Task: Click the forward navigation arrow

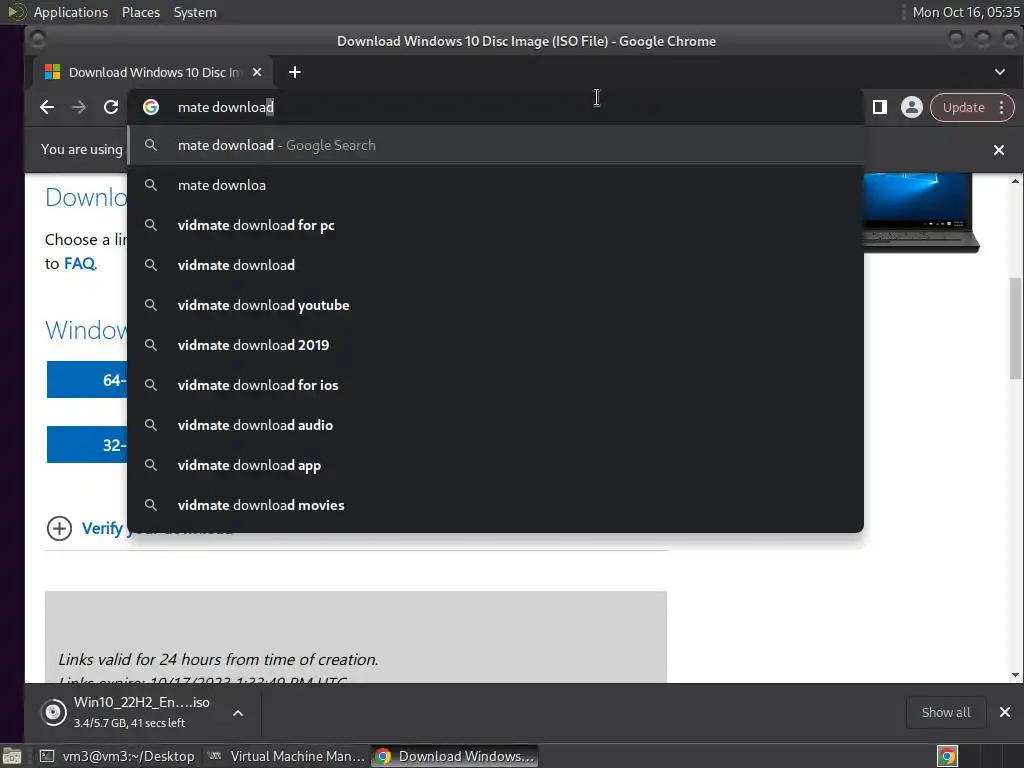Action: (79, 107)
